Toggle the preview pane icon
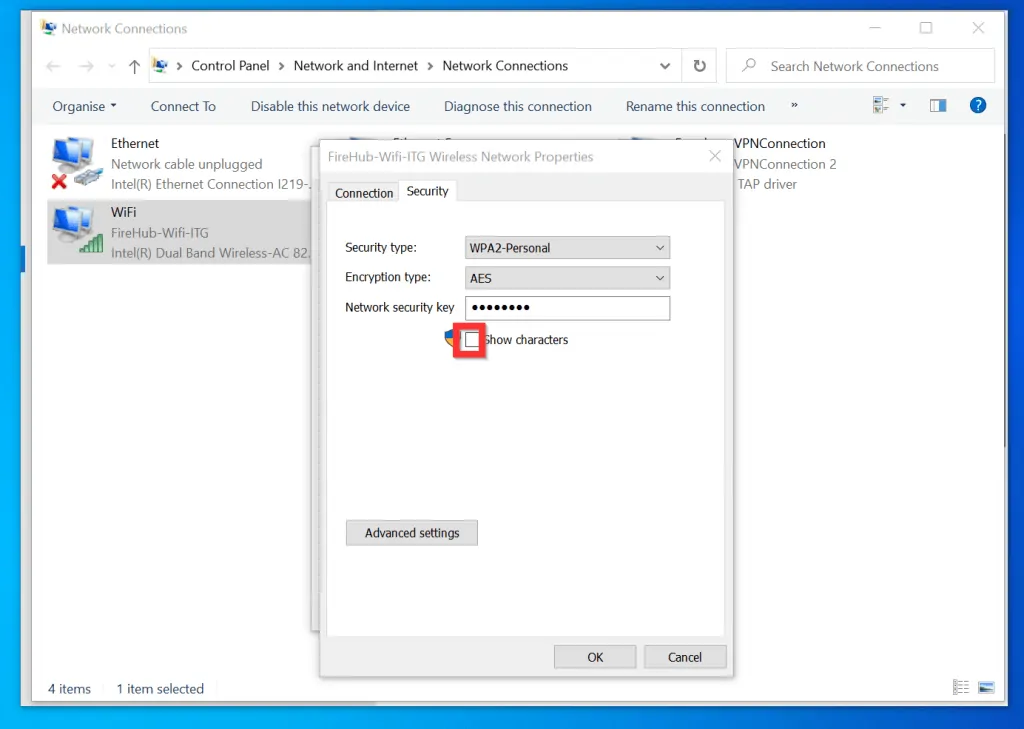The height and width of the screenshot is (729, 1024). coord(937,106)
